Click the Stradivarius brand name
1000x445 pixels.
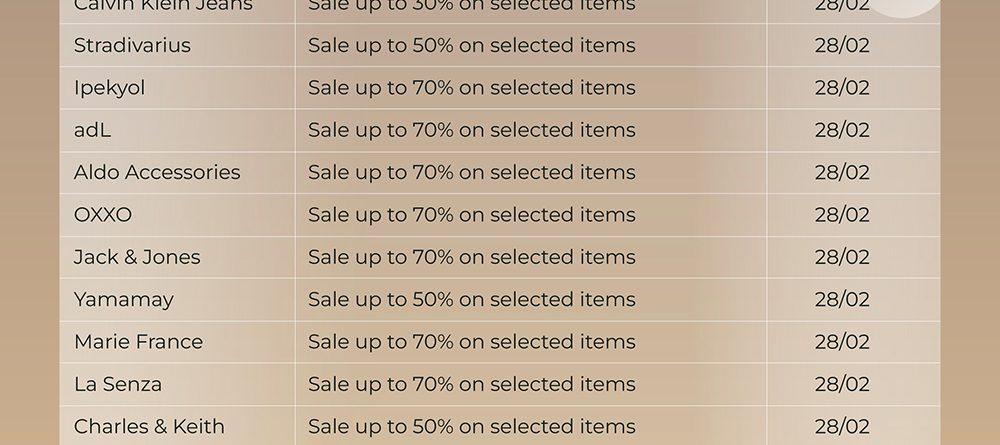[132, 45]
